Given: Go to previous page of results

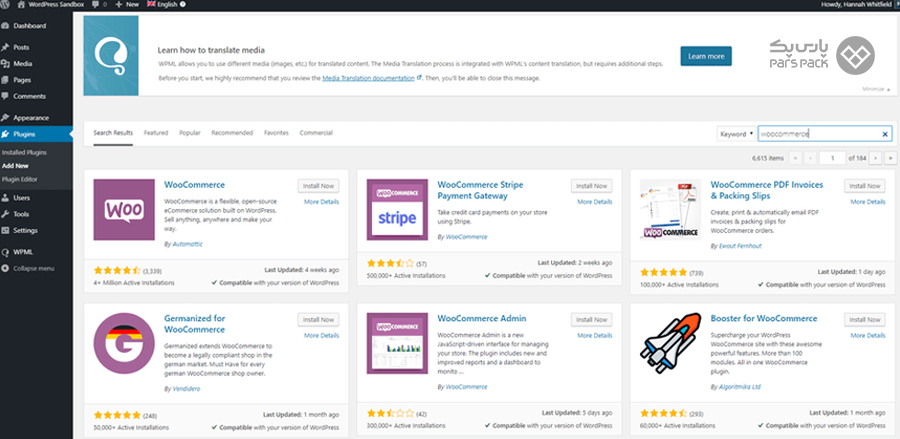Looking at the screenshot, I should pos(810,158).
